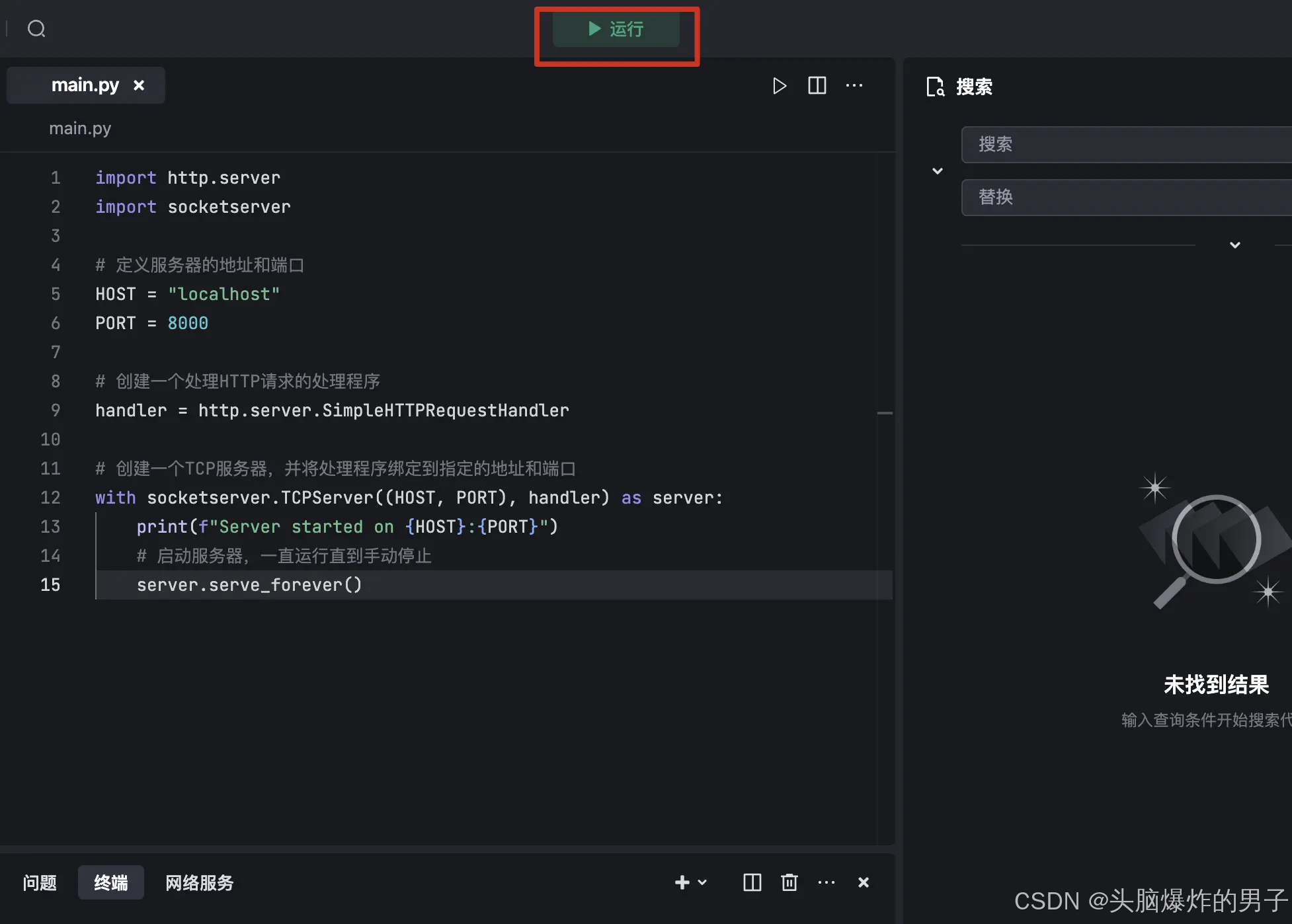This screenshot has width=1292, height=924.
Task: Kill the terminal using the trash icon
Action: [789, 882]
